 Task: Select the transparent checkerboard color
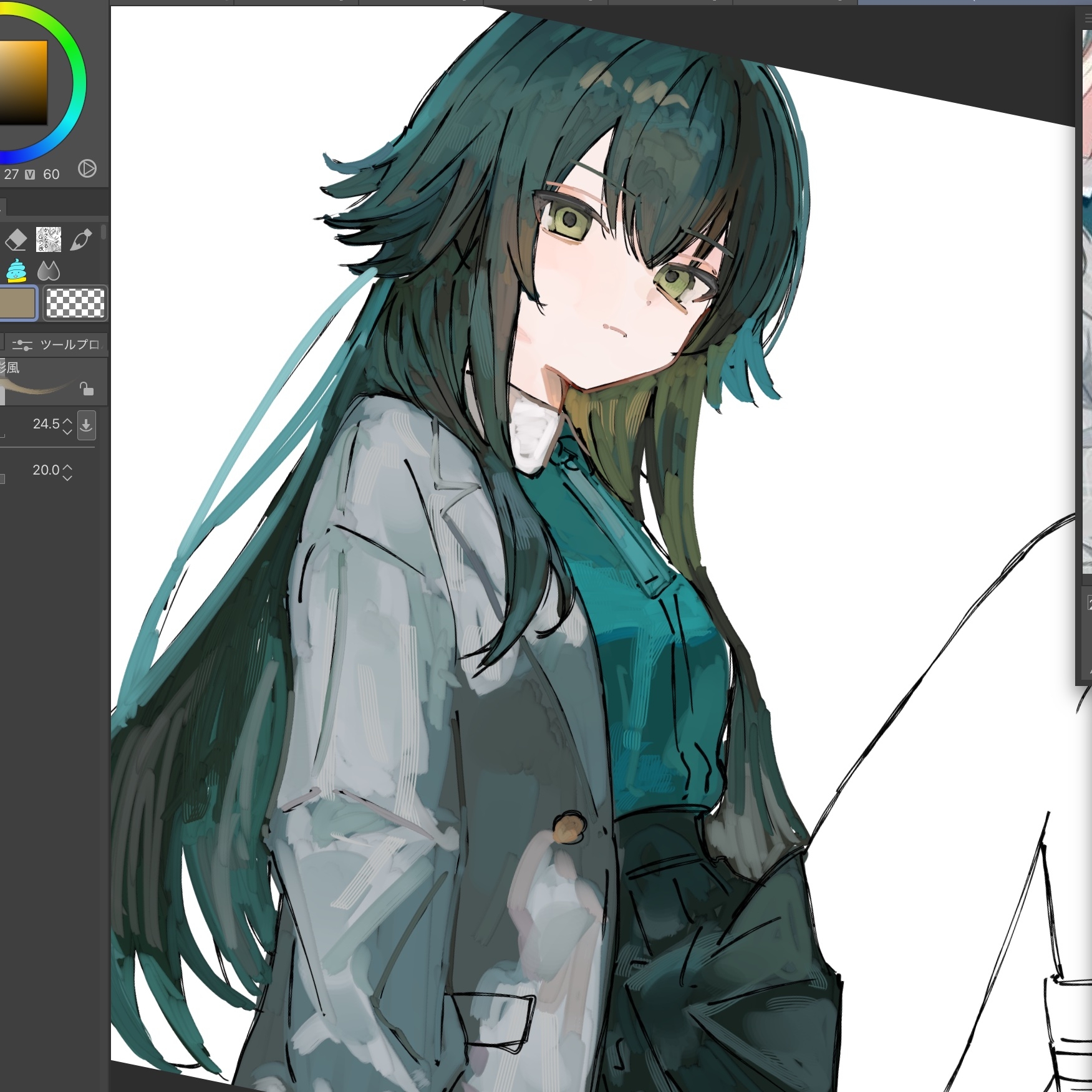coord(75,303)
